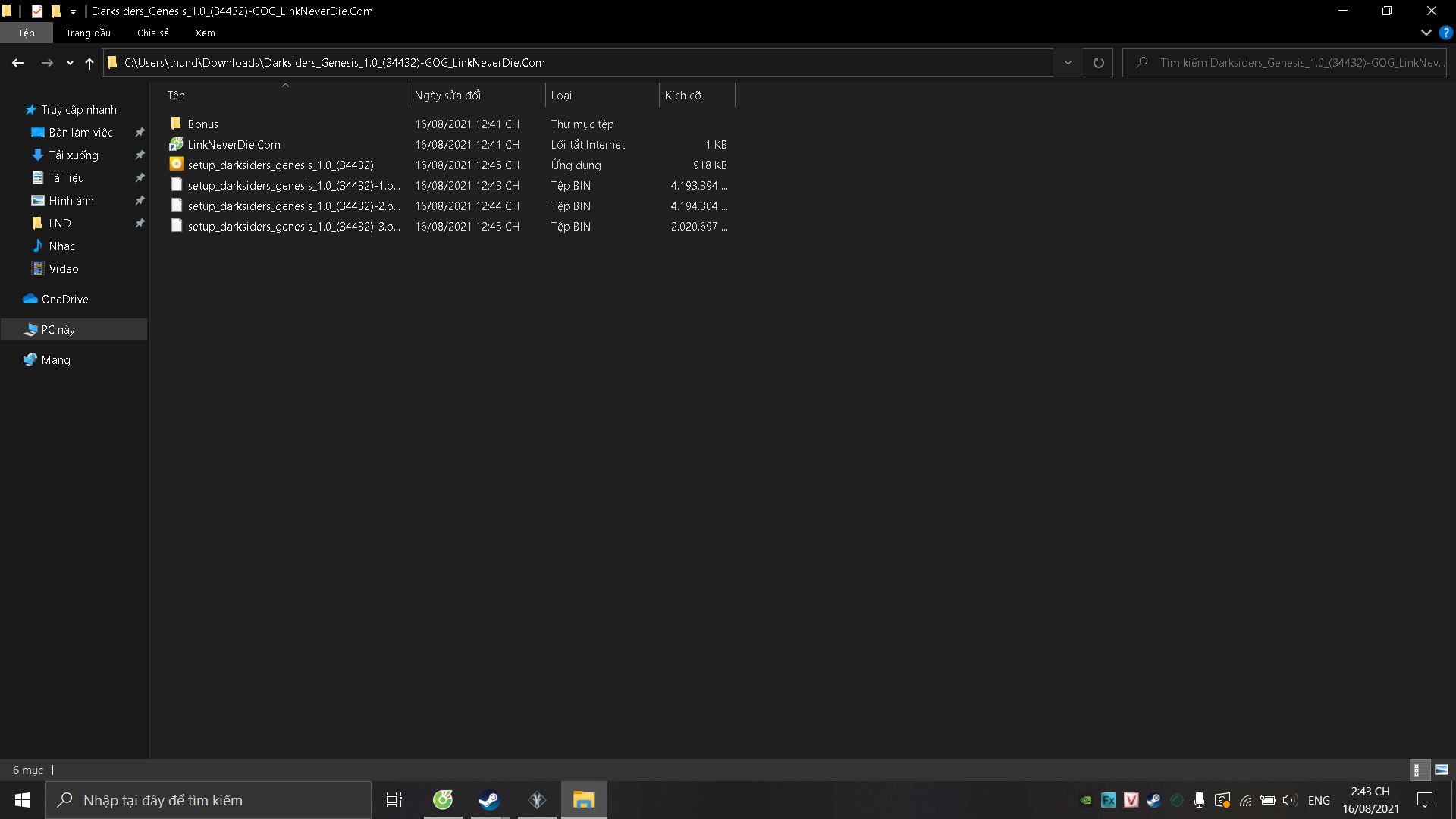Click the back navigation arrow
Viewport: 1456px width, 819px height.
pyautogui.click(x=17, y=63)
